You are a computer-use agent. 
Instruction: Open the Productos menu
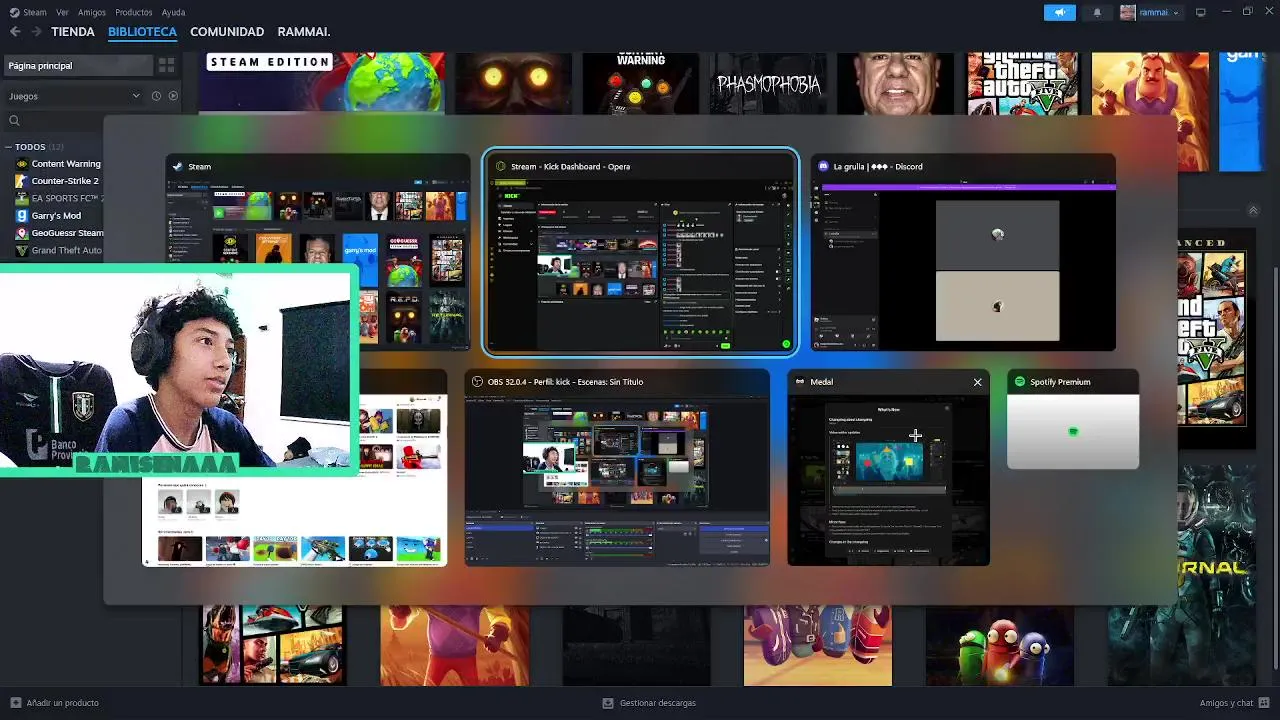click(x=133, y=12)
